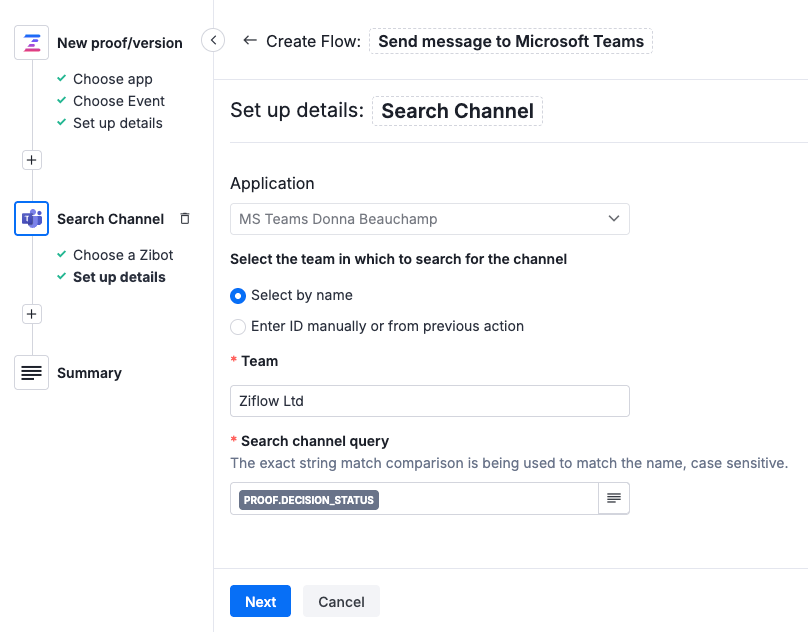Image resolution: width=808 pixels, height=632 pixels.
Task: Click the plus icon below Search Channel
Action: 31,313
